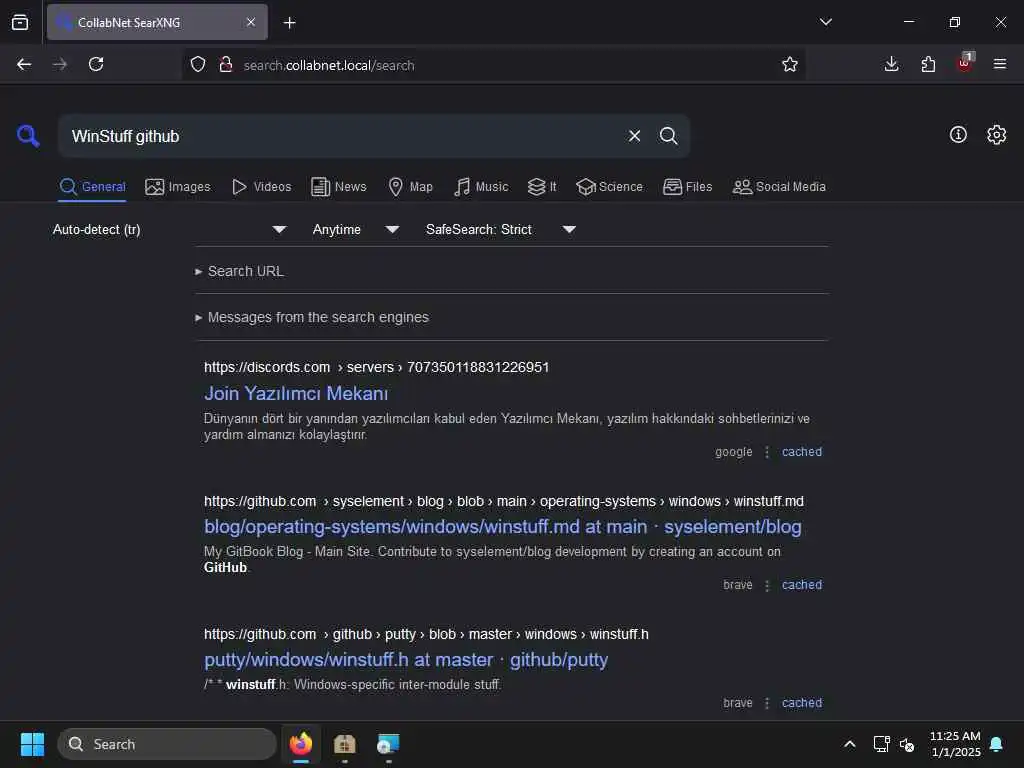Open the Anytime time range dropdown
This screenshot has height=768, width=1024.
click(355, 230)
